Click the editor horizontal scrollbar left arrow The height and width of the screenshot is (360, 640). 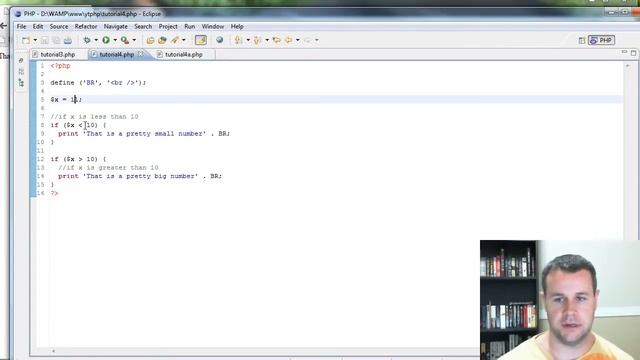53,351
